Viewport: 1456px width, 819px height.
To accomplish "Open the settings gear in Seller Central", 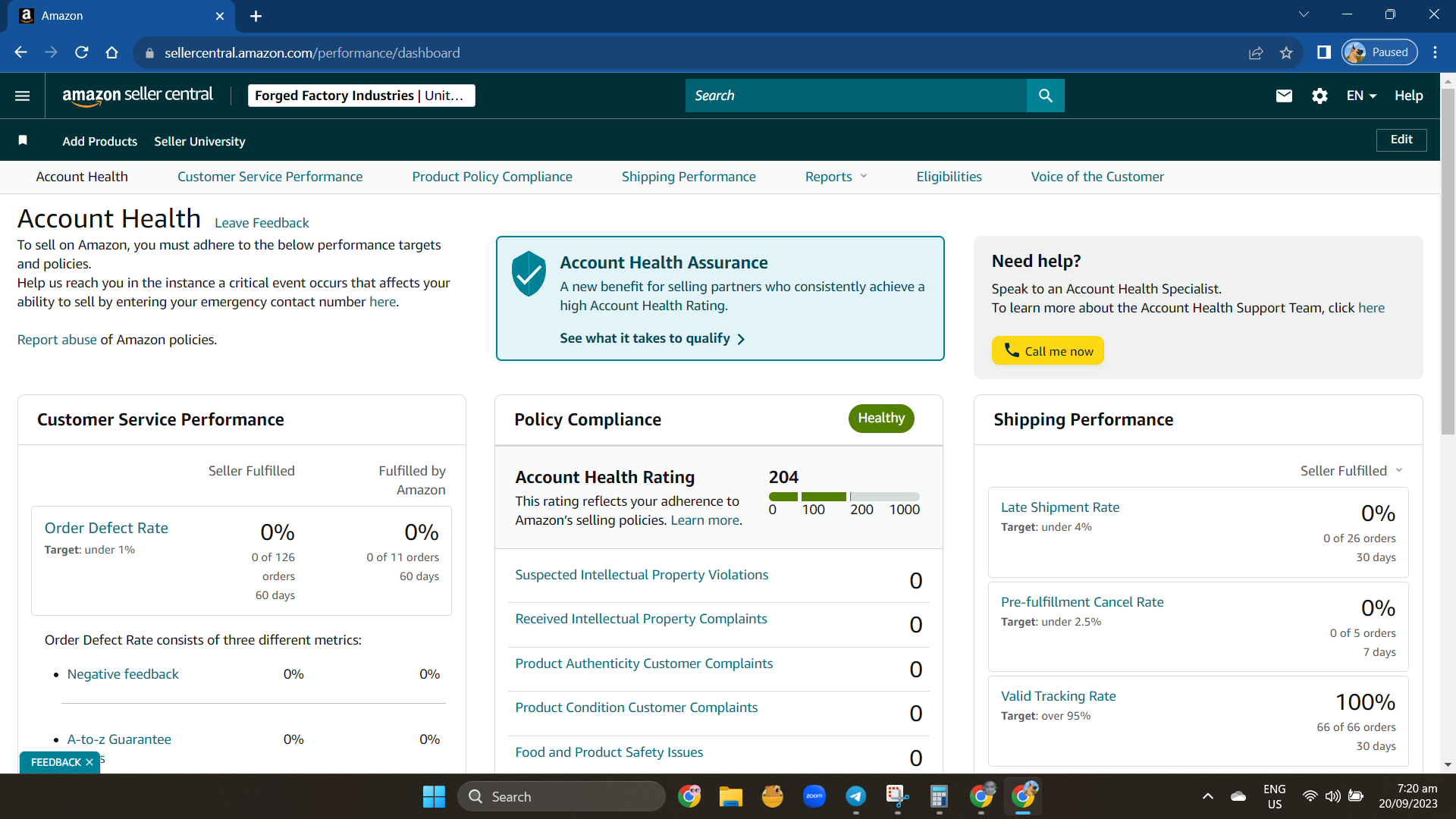I will [1319, 96].
